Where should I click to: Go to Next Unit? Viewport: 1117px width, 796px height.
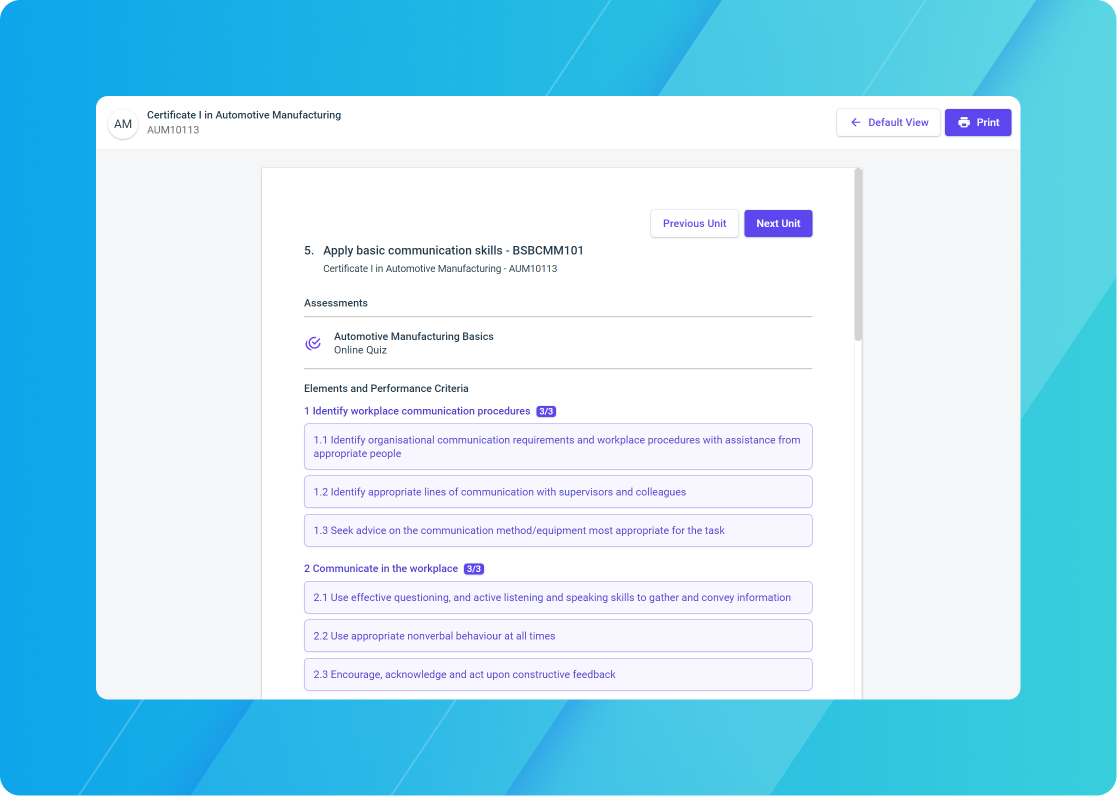[778, 224]
